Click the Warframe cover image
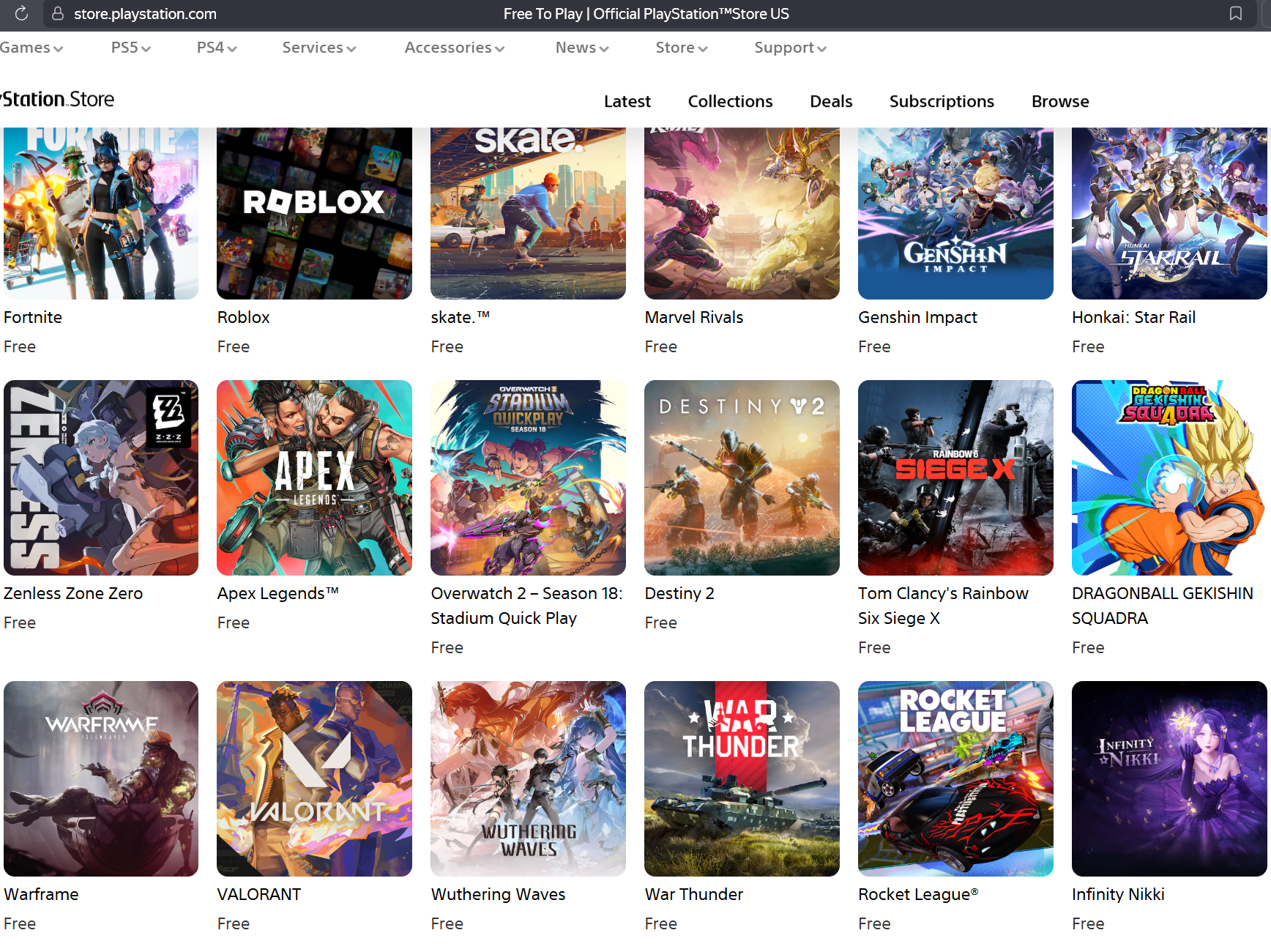The image size is (1271, 952). point(101,778)
